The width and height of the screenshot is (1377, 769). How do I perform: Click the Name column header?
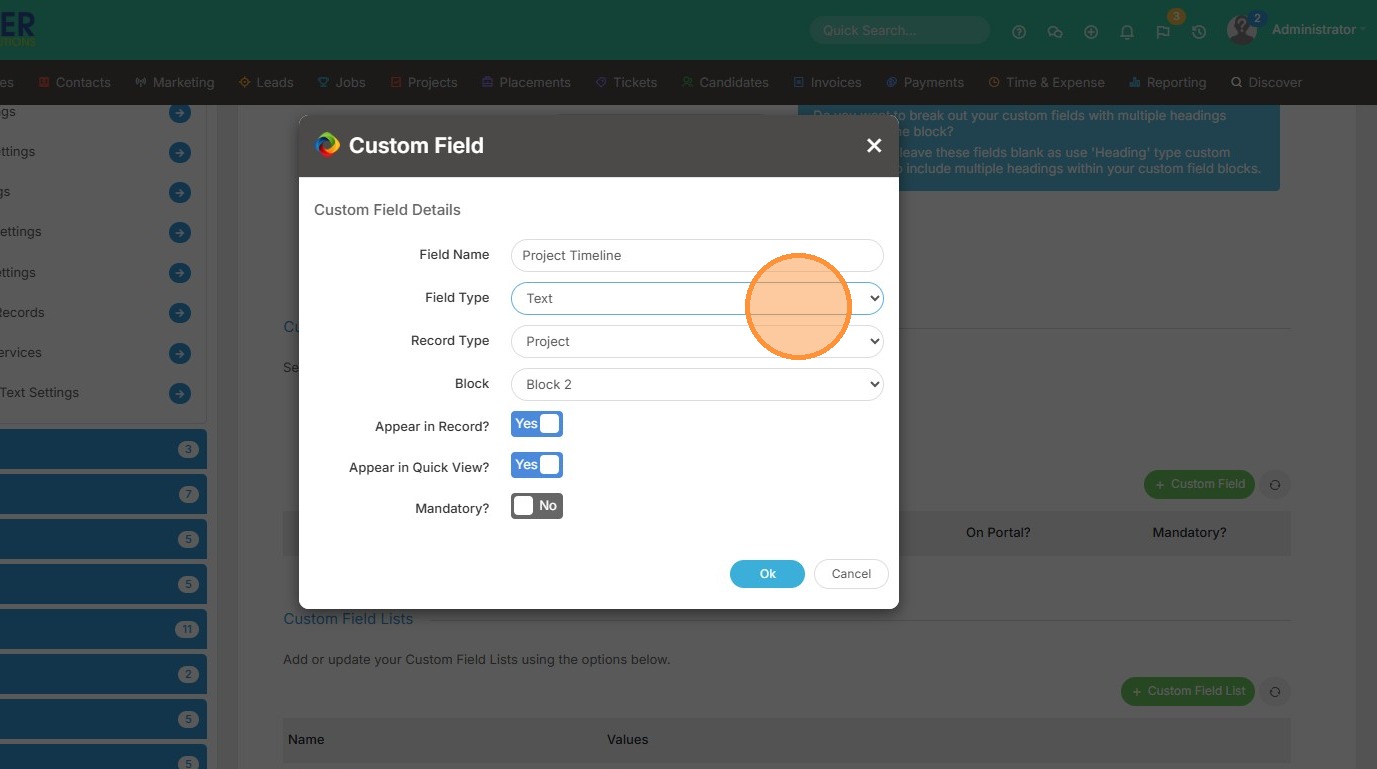point(306,740)
